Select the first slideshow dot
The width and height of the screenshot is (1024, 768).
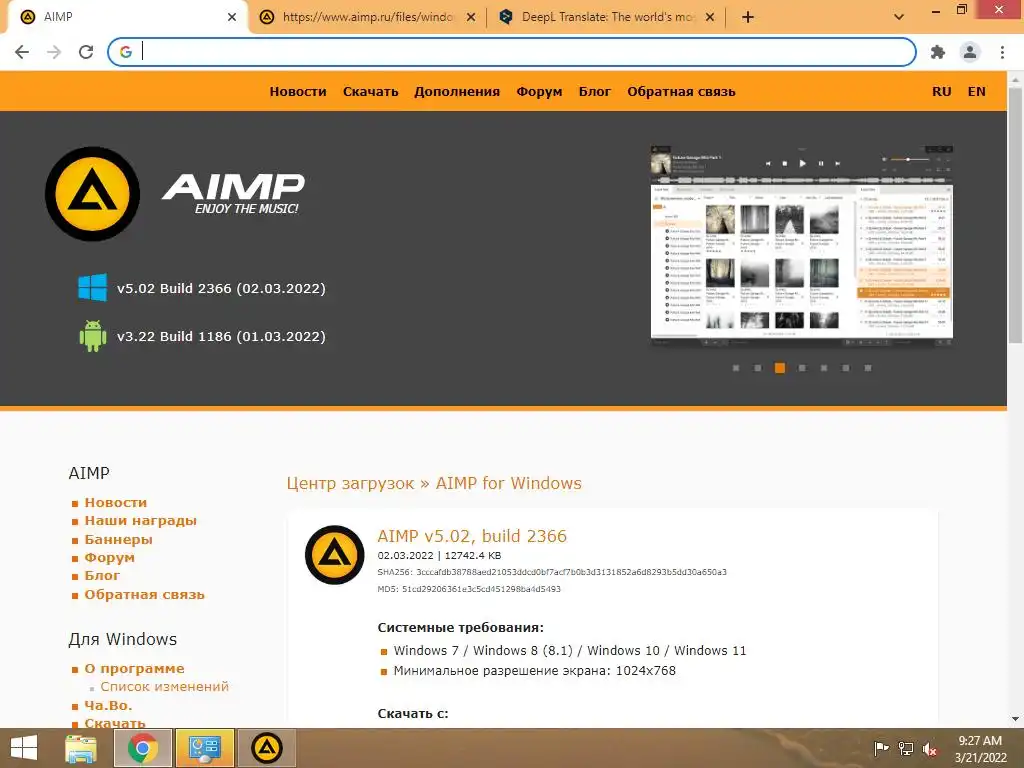point(736,368)
